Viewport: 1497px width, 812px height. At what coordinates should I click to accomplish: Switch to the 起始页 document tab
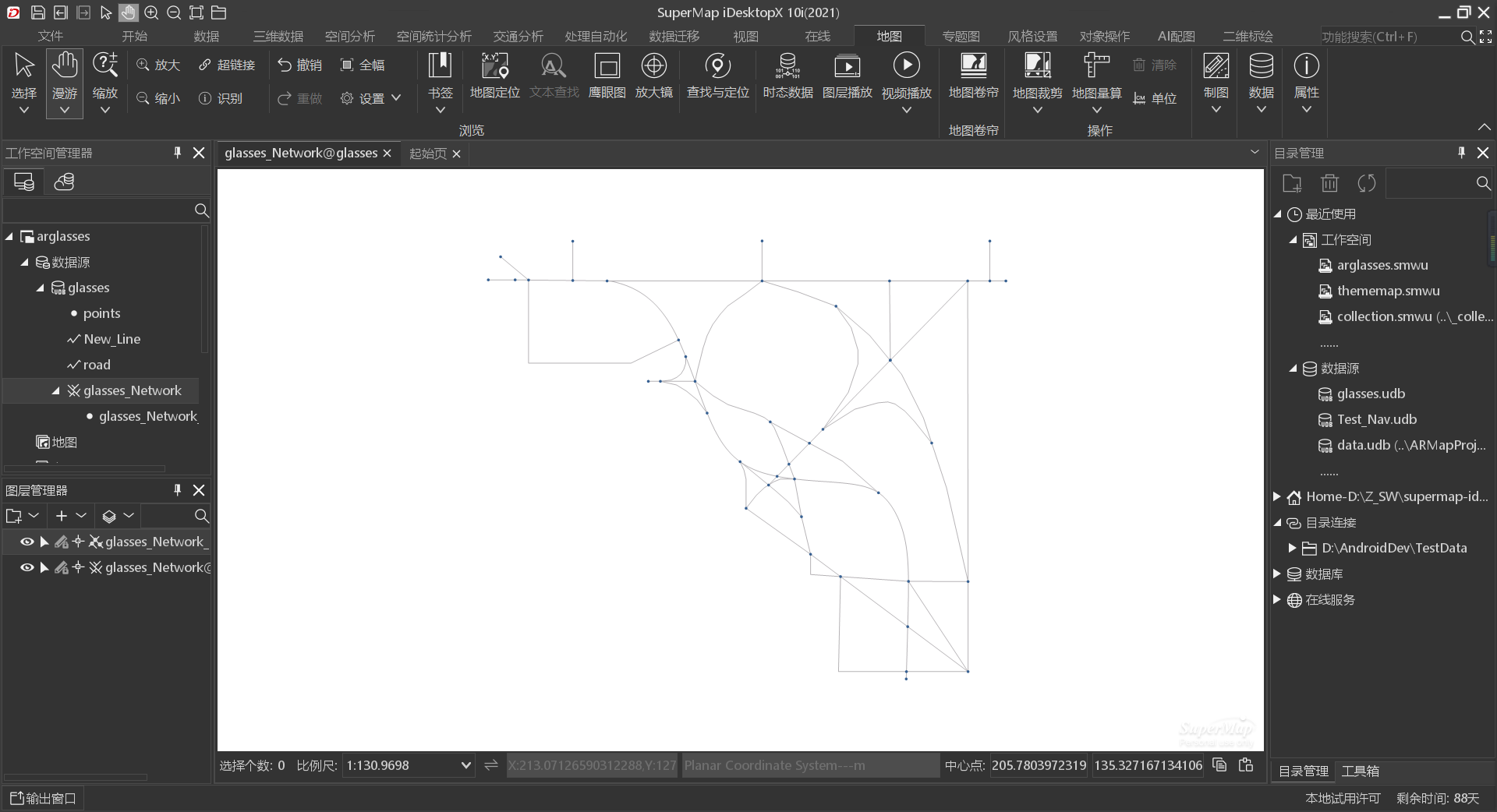[x=428, y=154]
